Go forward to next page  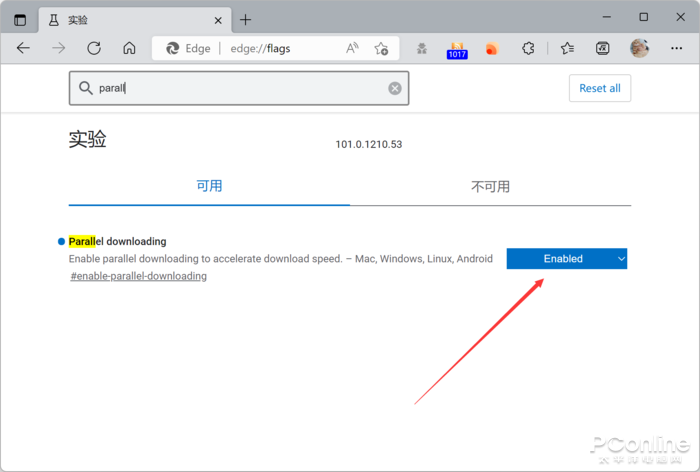click(x=58, y=48)
